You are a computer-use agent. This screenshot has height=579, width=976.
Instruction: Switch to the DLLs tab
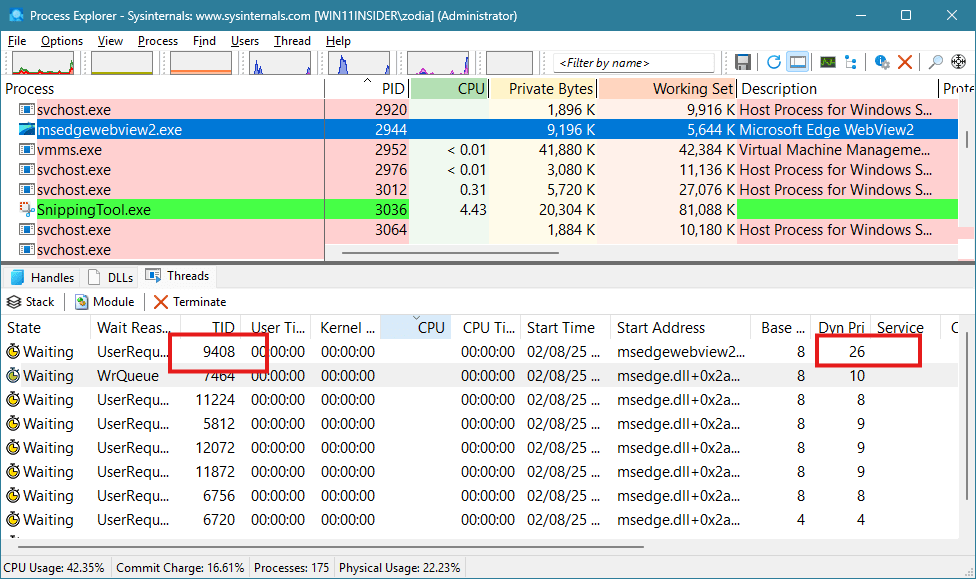coord(111,277)
